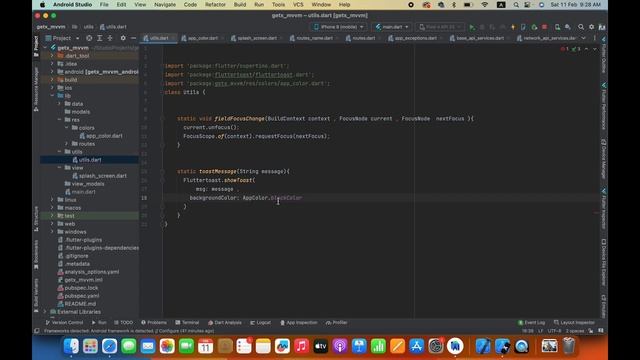Select README.md in the project tree
The image size is (640, 360).
77,304
